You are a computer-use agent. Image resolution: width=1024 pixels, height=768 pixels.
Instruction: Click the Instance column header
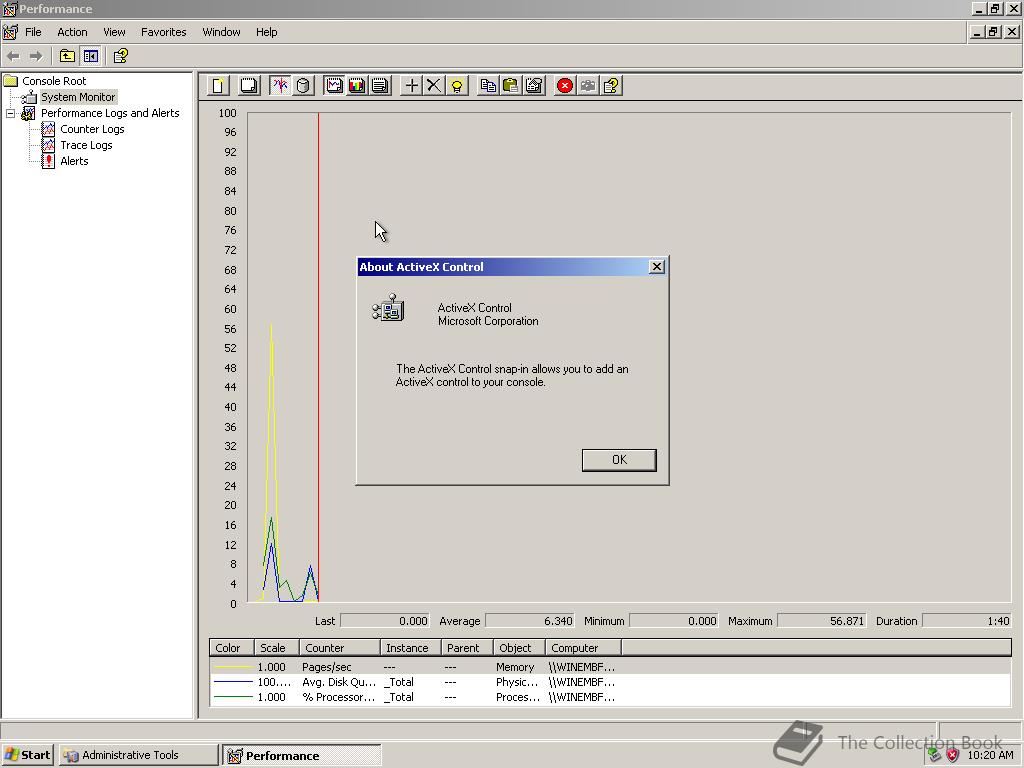coord(409,648)
